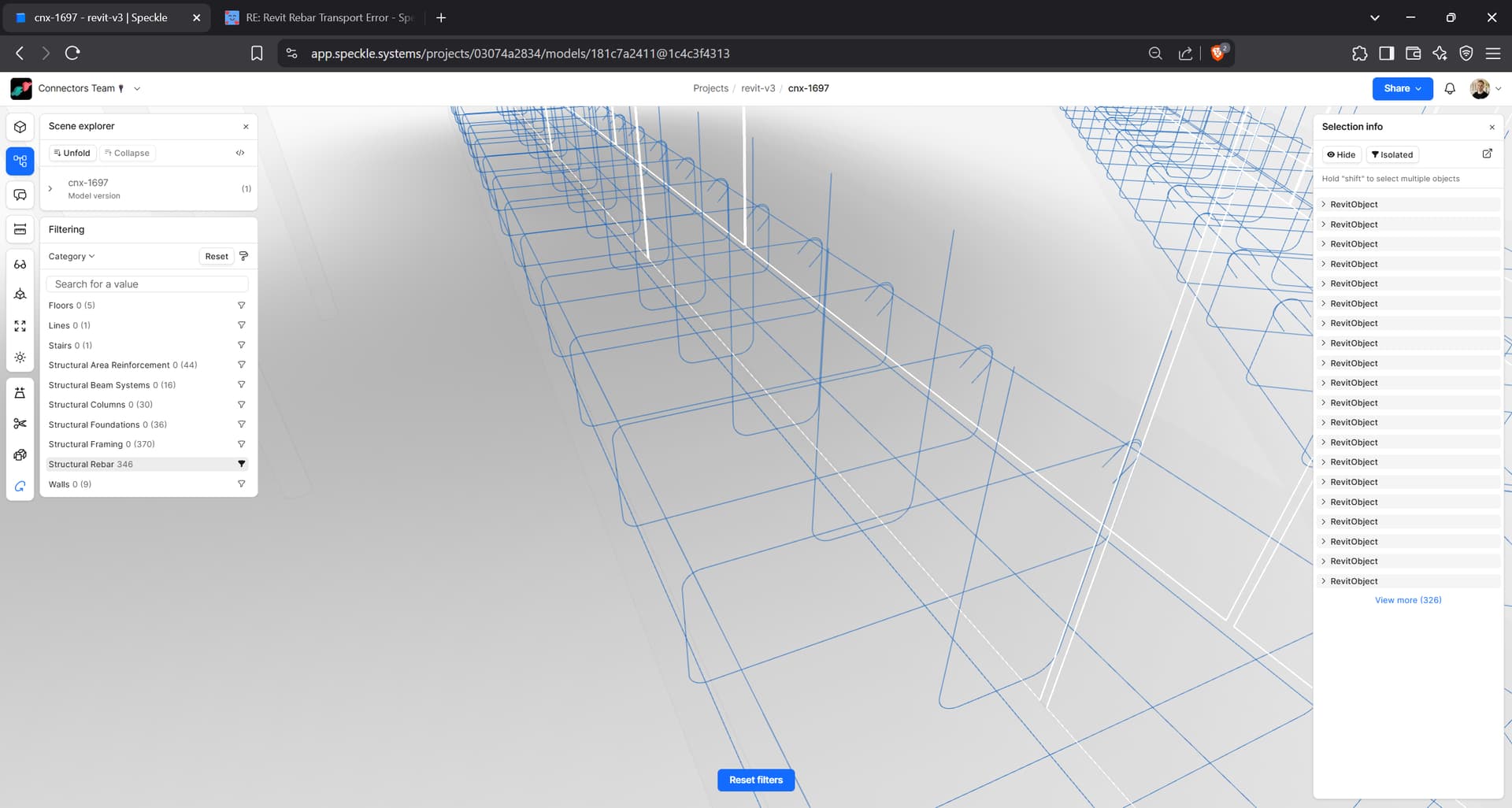Image resolution: width=1512 pixels, height=808 pixels.
Task: Go to Projects breadcrumb
Action: 710,88
